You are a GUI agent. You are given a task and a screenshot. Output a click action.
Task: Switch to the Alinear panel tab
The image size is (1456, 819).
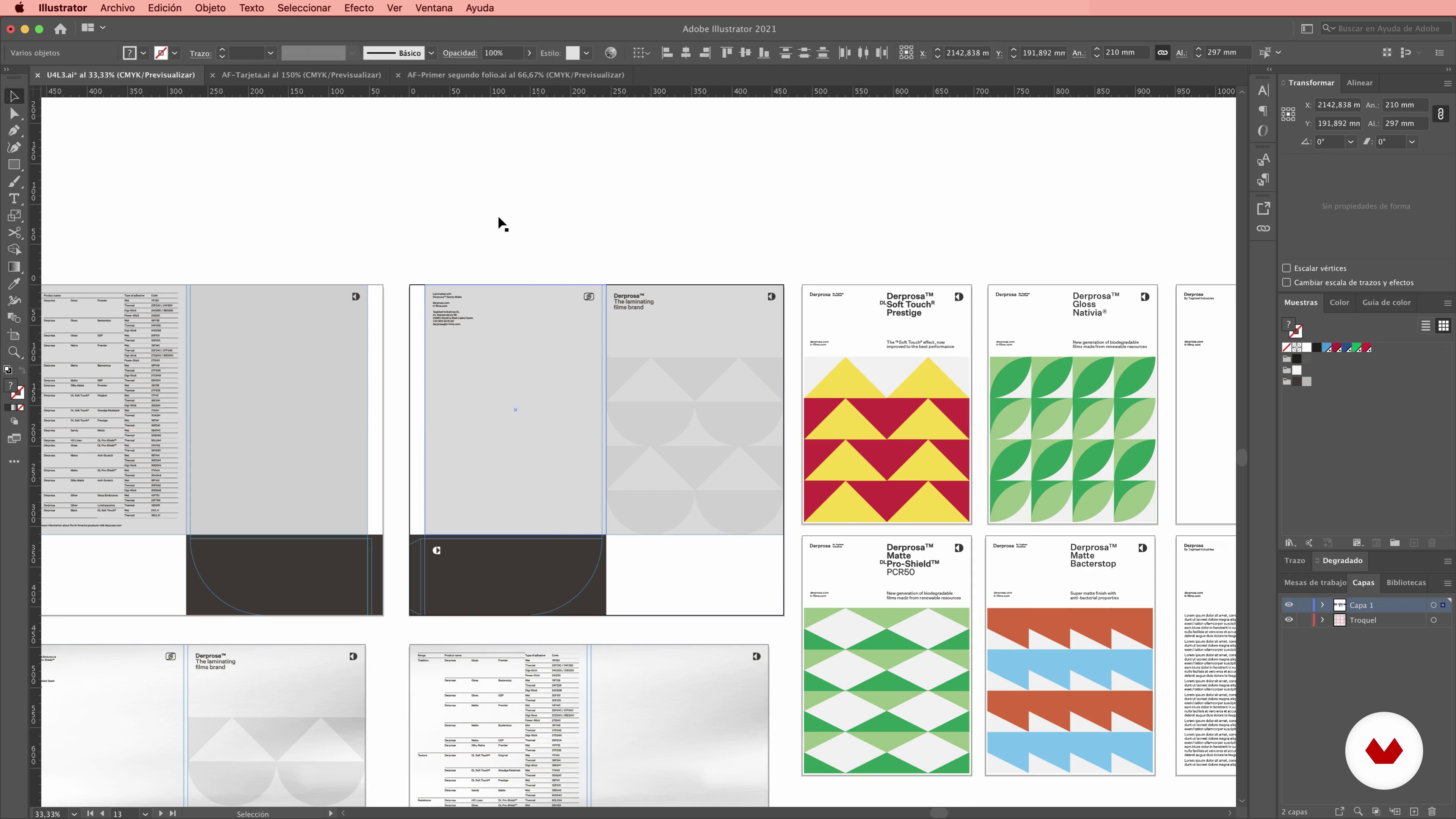click(x=1359, y=83)
